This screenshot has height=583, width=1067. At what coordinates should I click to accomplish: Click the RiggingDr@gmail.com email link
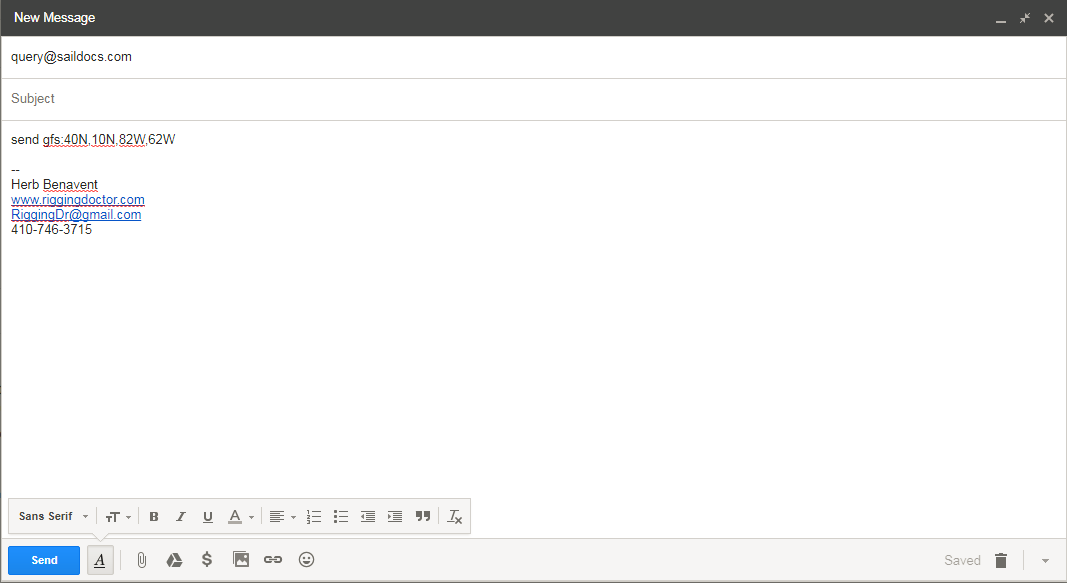coord(76,214)
